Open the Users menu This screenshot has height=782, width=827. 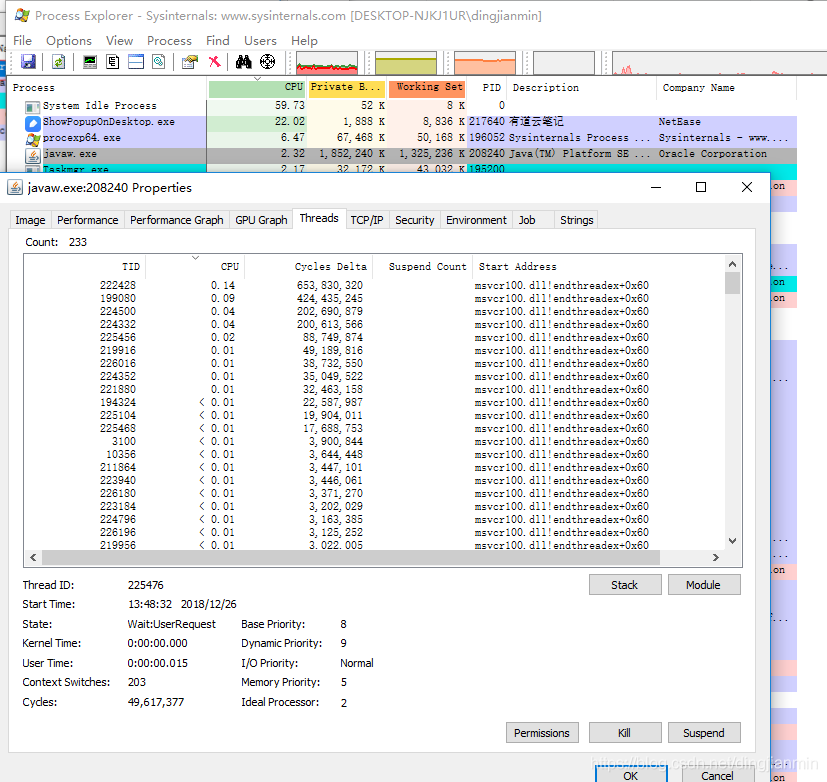coord(261,41)
